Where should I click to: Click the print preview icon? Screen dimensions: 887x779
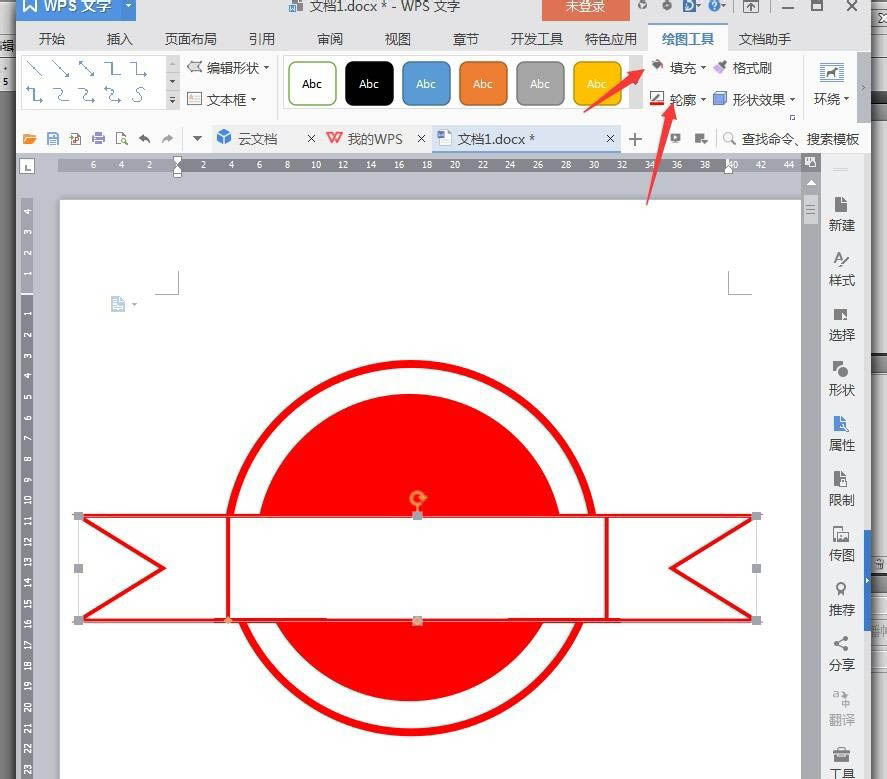pyautogui.click(x=121, y=139)
